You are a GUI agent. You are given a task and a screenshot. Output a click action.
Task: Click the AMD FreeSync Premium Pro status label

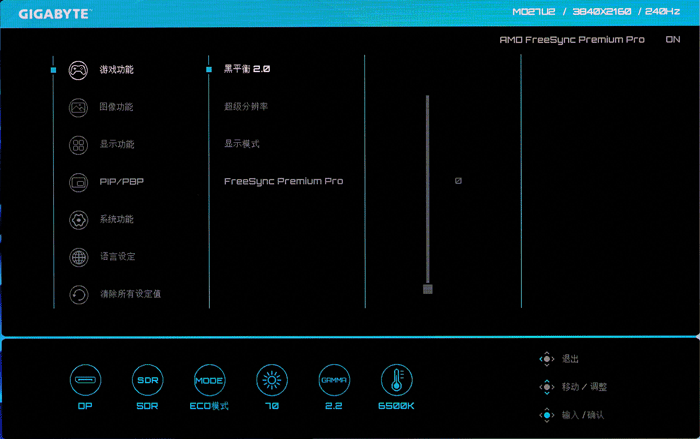coord(572,40)
